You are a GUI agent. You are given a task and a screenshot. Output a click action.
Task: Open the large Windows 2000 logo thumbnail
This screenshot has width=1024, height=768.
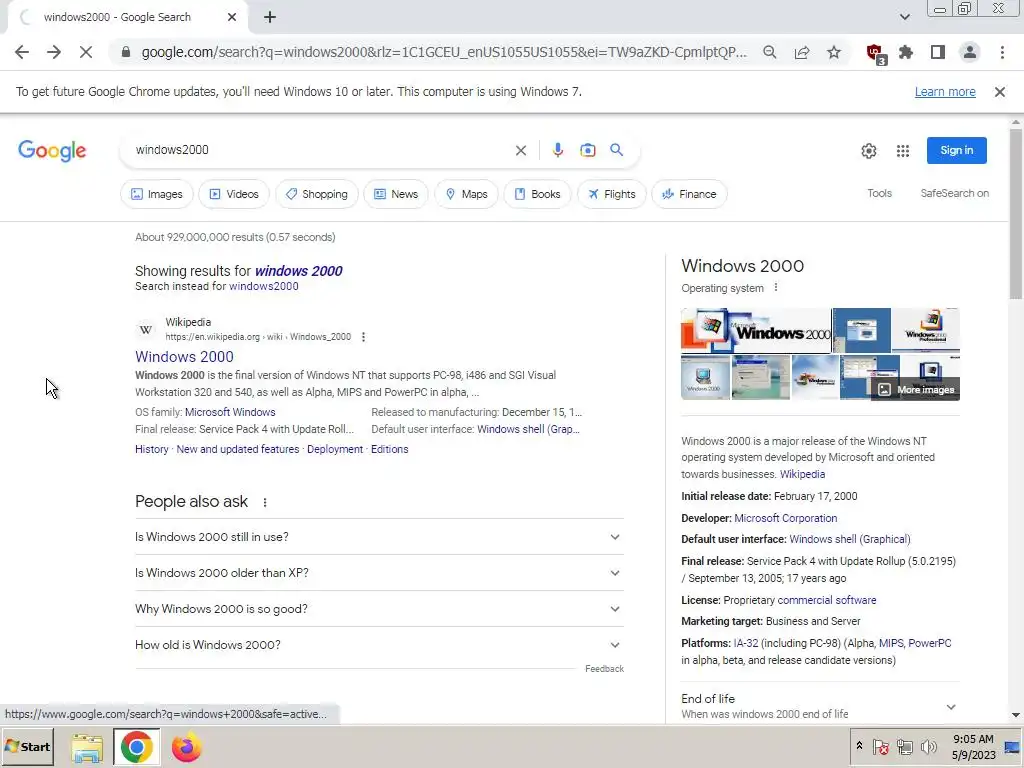tap(756, 330)
